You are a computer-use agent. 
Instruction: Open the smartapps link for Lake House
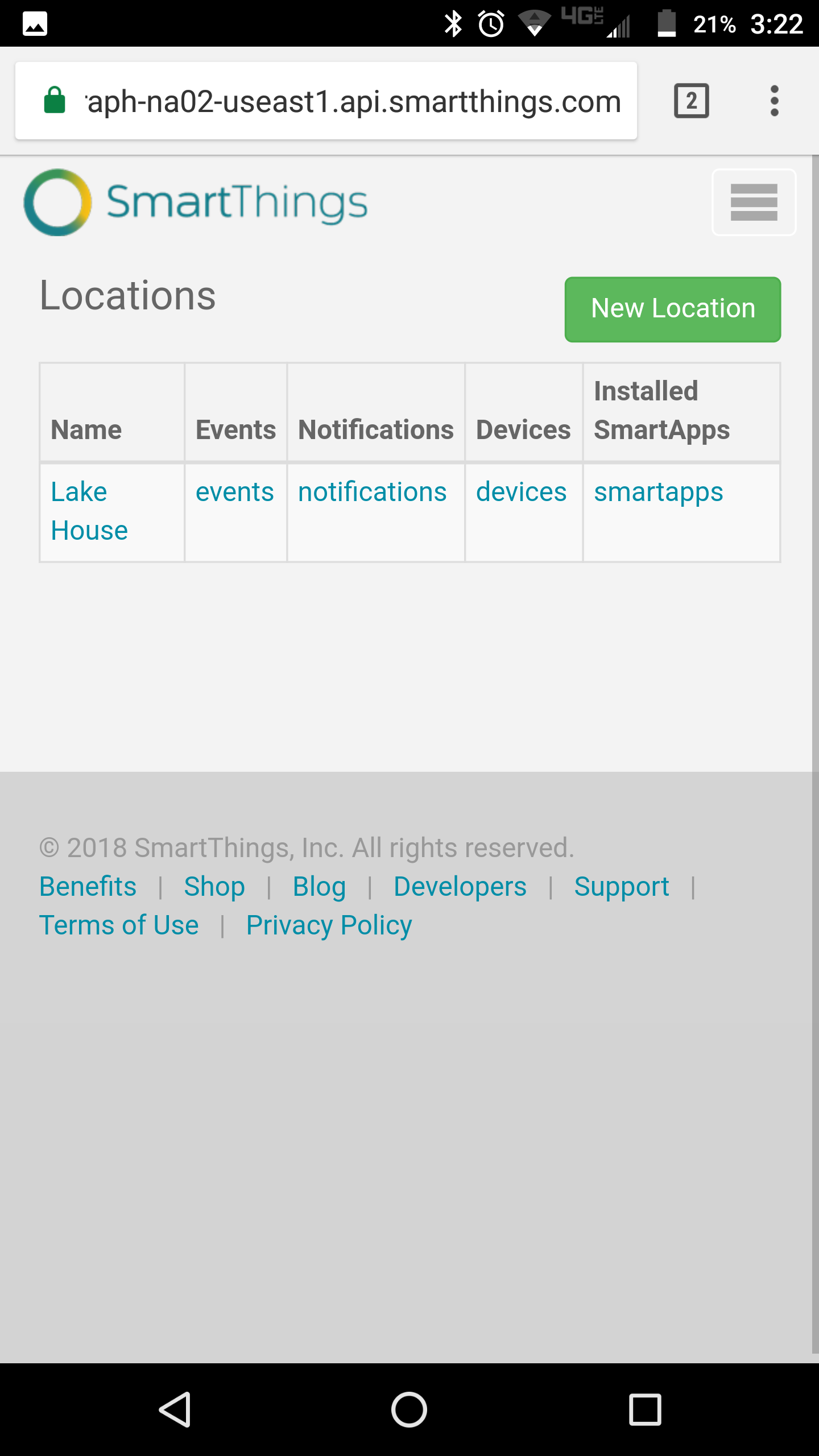click(x=659, y=493)
